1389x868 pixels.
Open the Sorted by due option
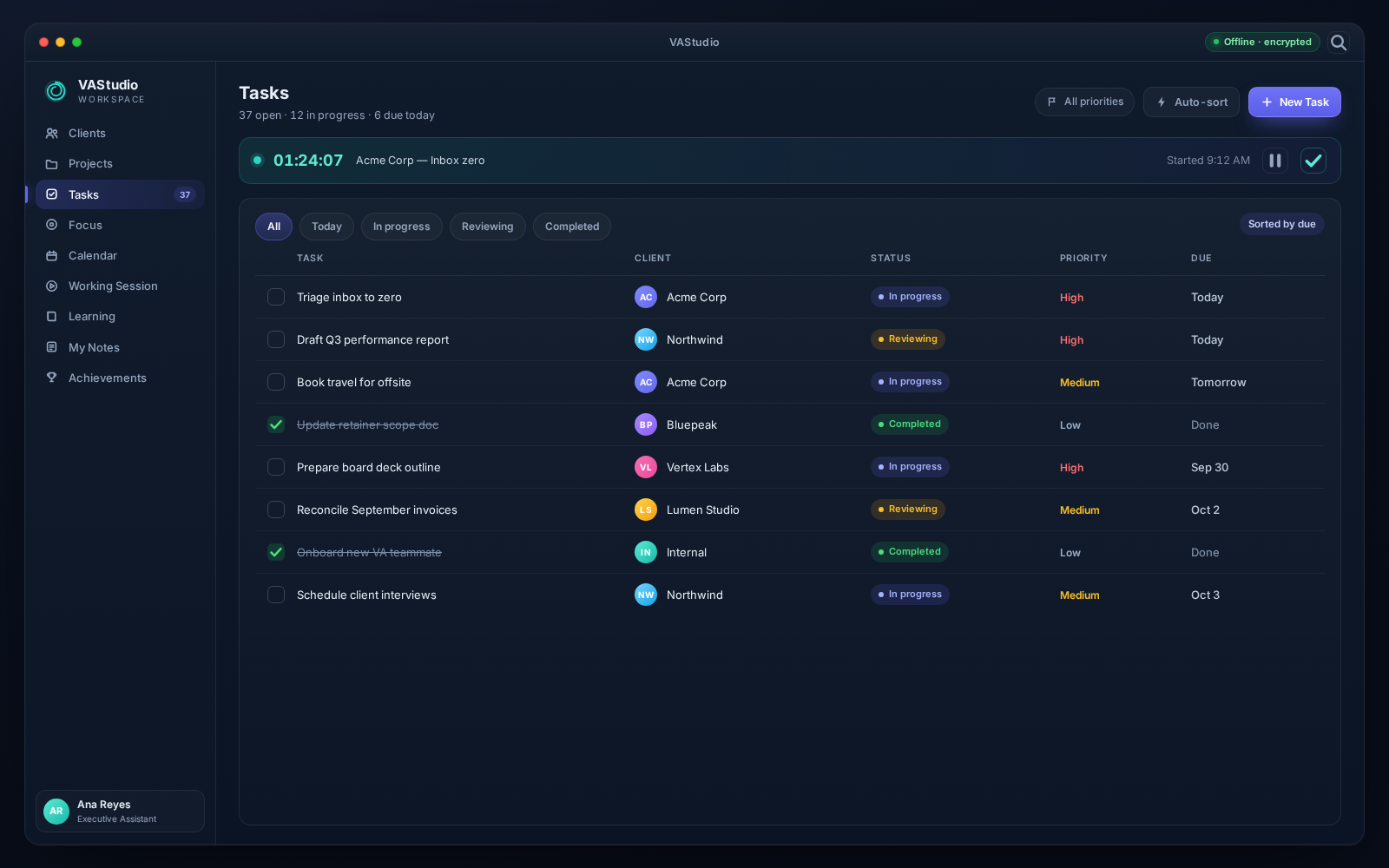[x=1281, y=224]
